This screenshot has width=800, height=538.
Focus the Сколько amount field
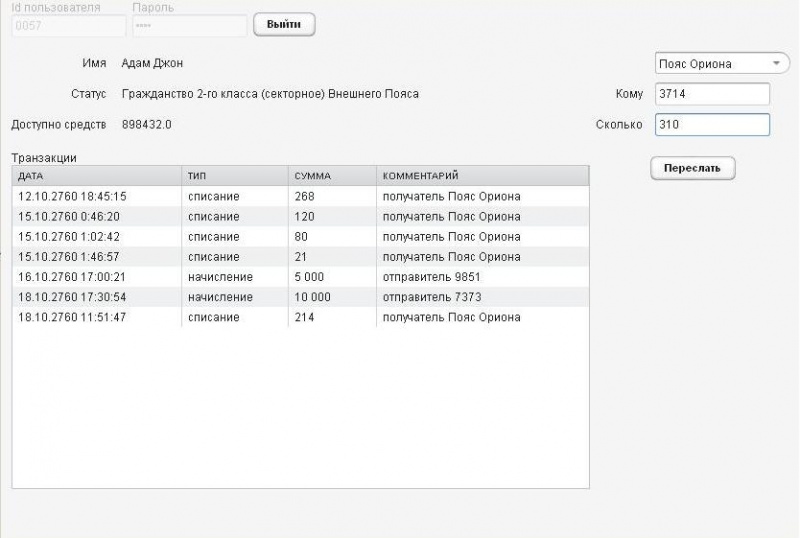[x=712, y=125]
